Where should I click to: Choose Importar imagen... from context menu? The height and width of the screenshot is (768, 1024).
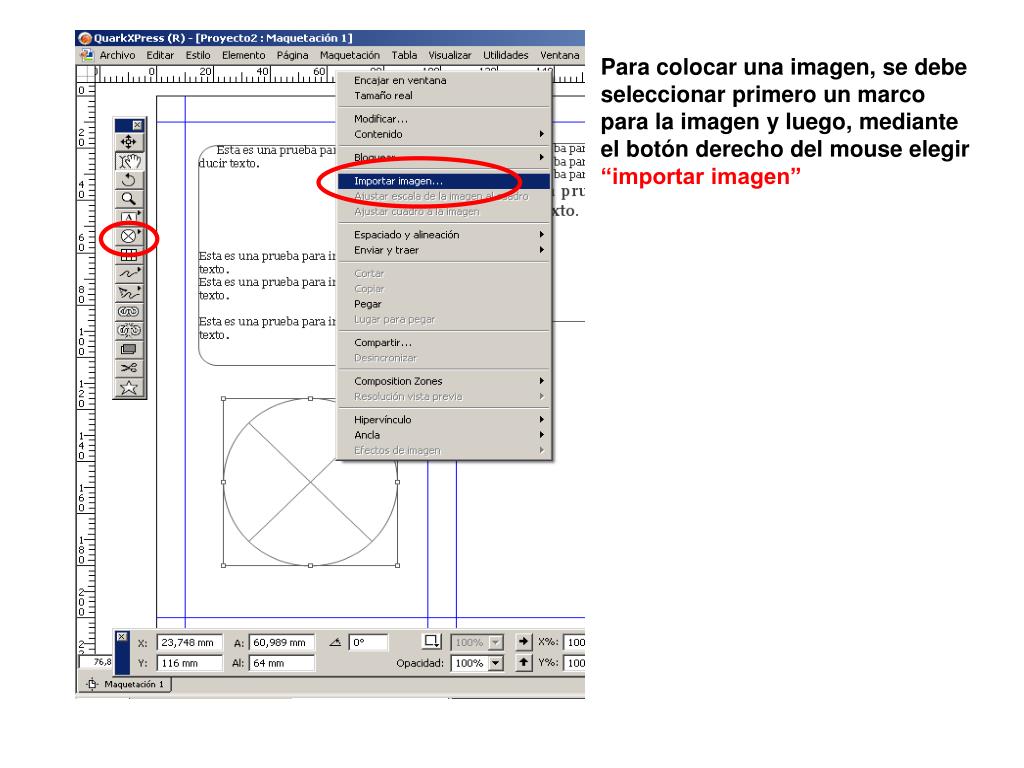444,181
